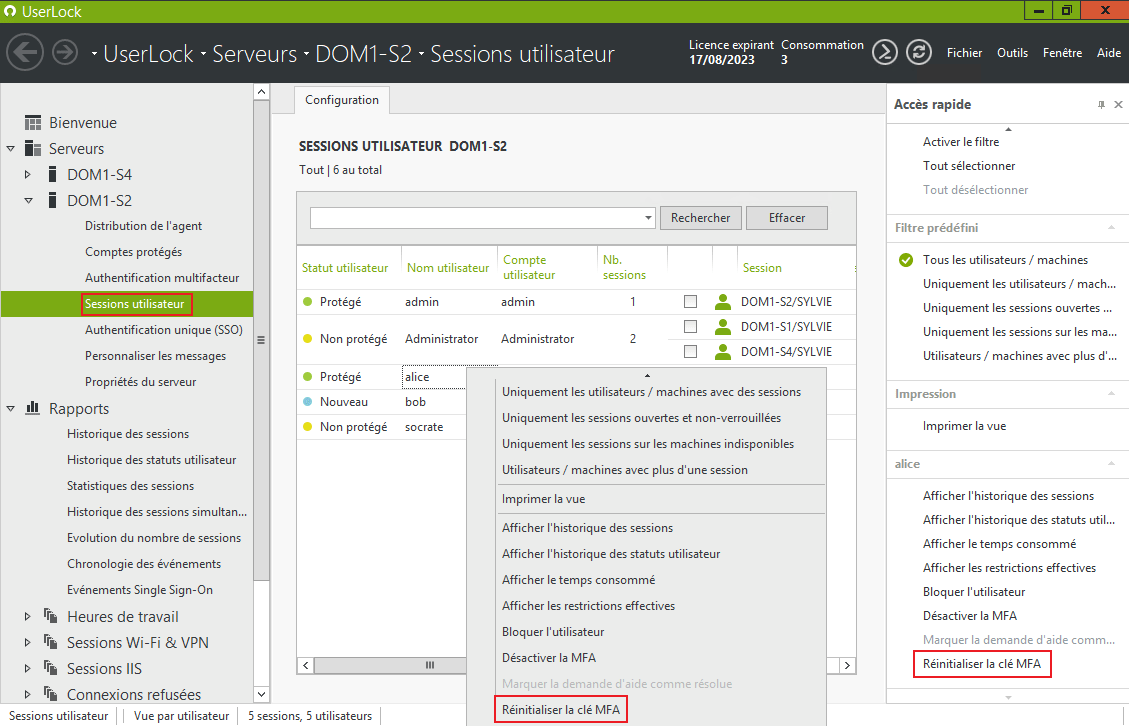Collapse the DOM1-S2 tree node
The width and height of the screenshot is (1129, 726).
pyautogui.click(x=28, y=201)
